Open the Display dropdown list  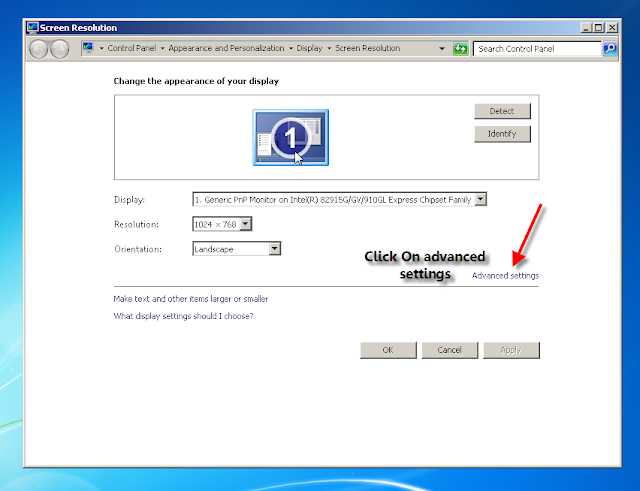(340, 200)
